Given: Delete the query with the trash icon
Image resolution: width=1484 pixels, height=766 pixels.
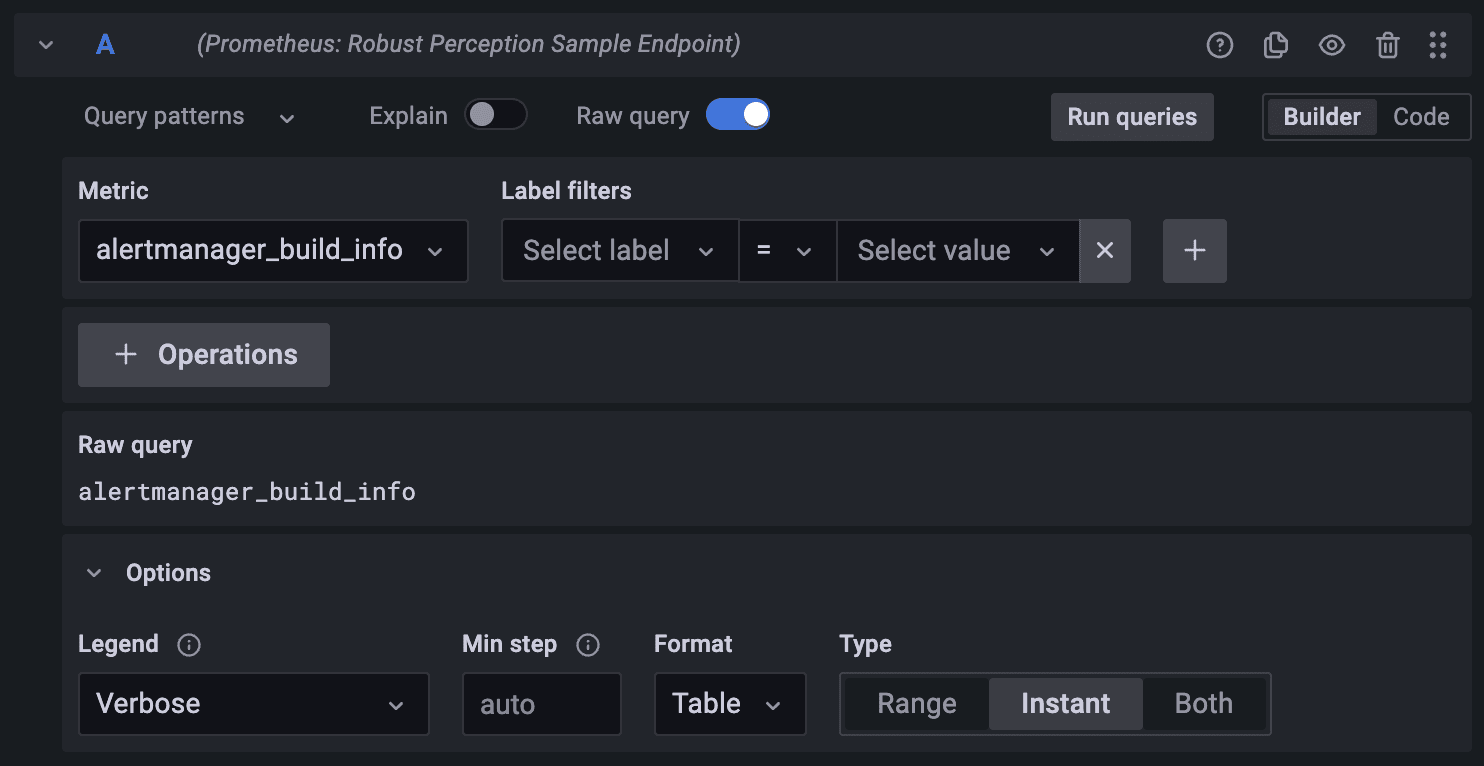Looking at the screenshot, I should point(1387,45).
